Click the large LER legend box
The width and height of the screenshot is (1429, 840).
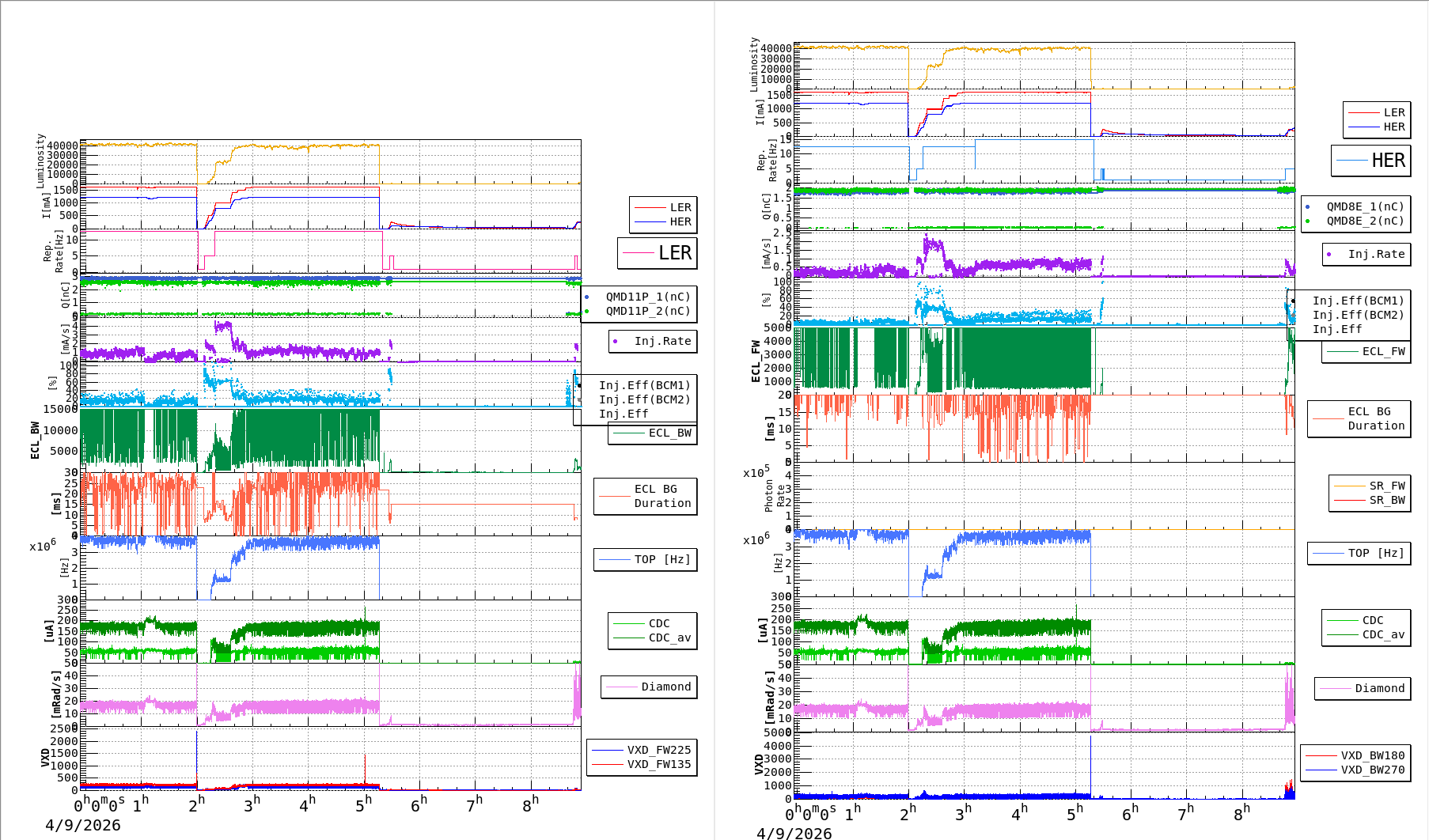pyautogui.click(x=657, y=253)
